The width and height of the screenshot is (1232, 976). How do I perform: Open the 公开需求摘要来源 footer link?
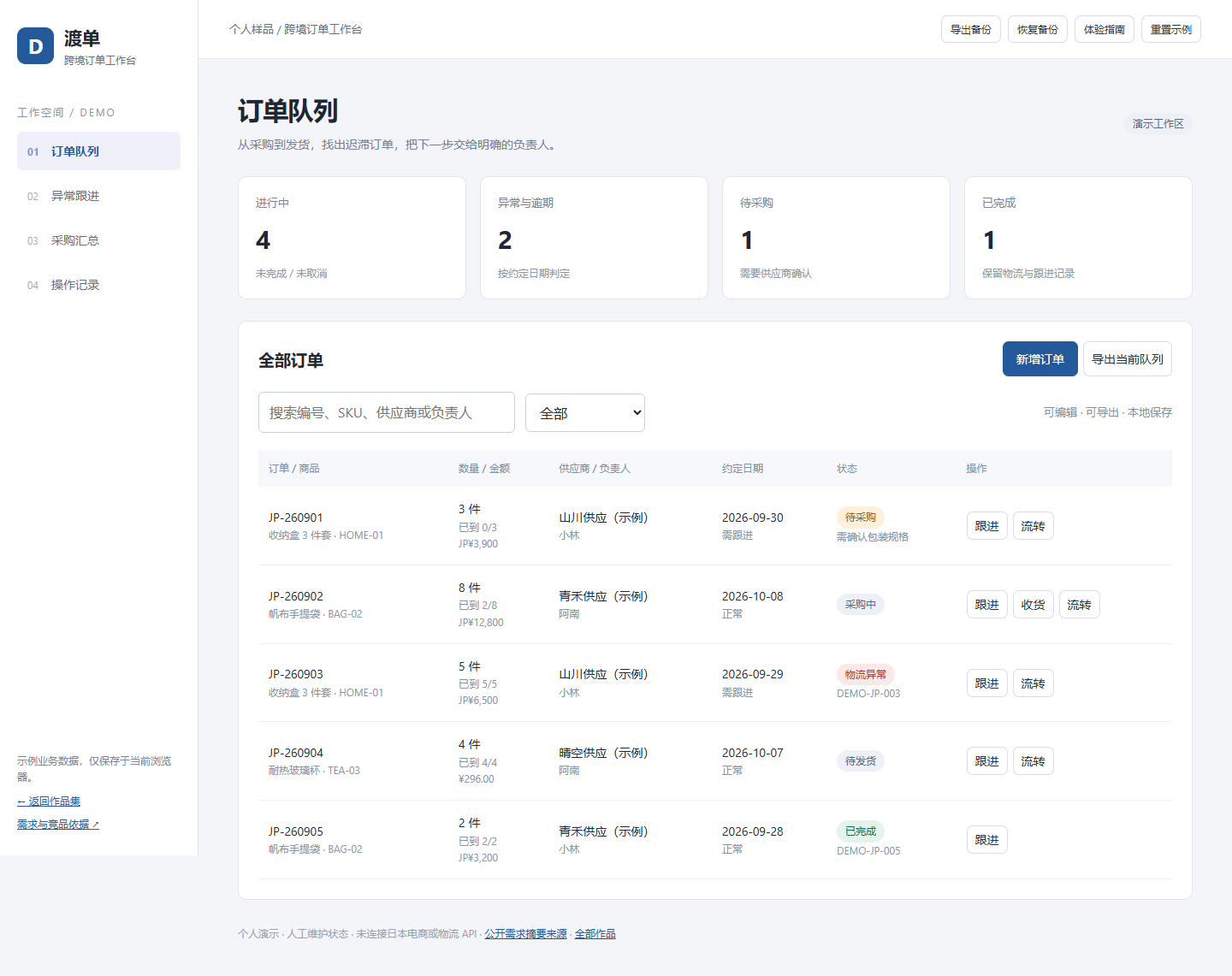point(526,934)
